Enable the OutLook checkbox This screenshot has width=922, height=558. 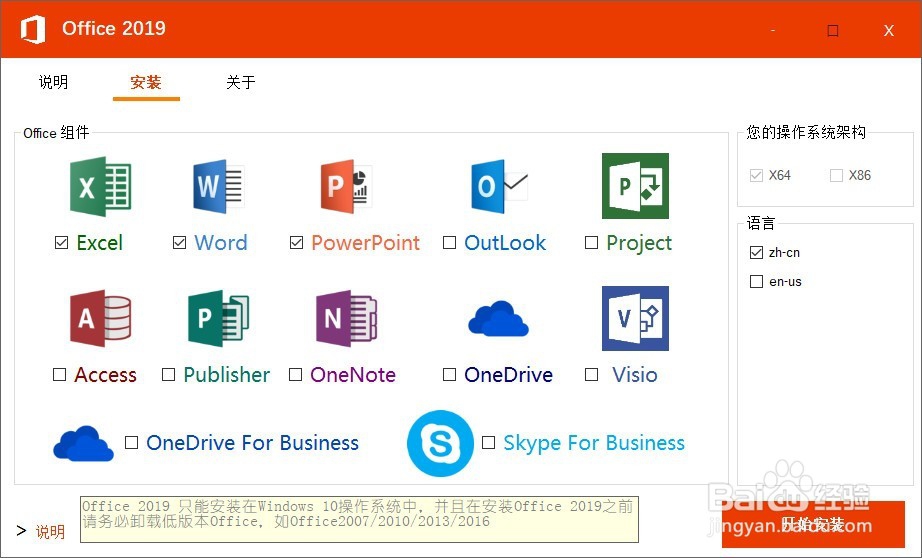click(449, 242)
